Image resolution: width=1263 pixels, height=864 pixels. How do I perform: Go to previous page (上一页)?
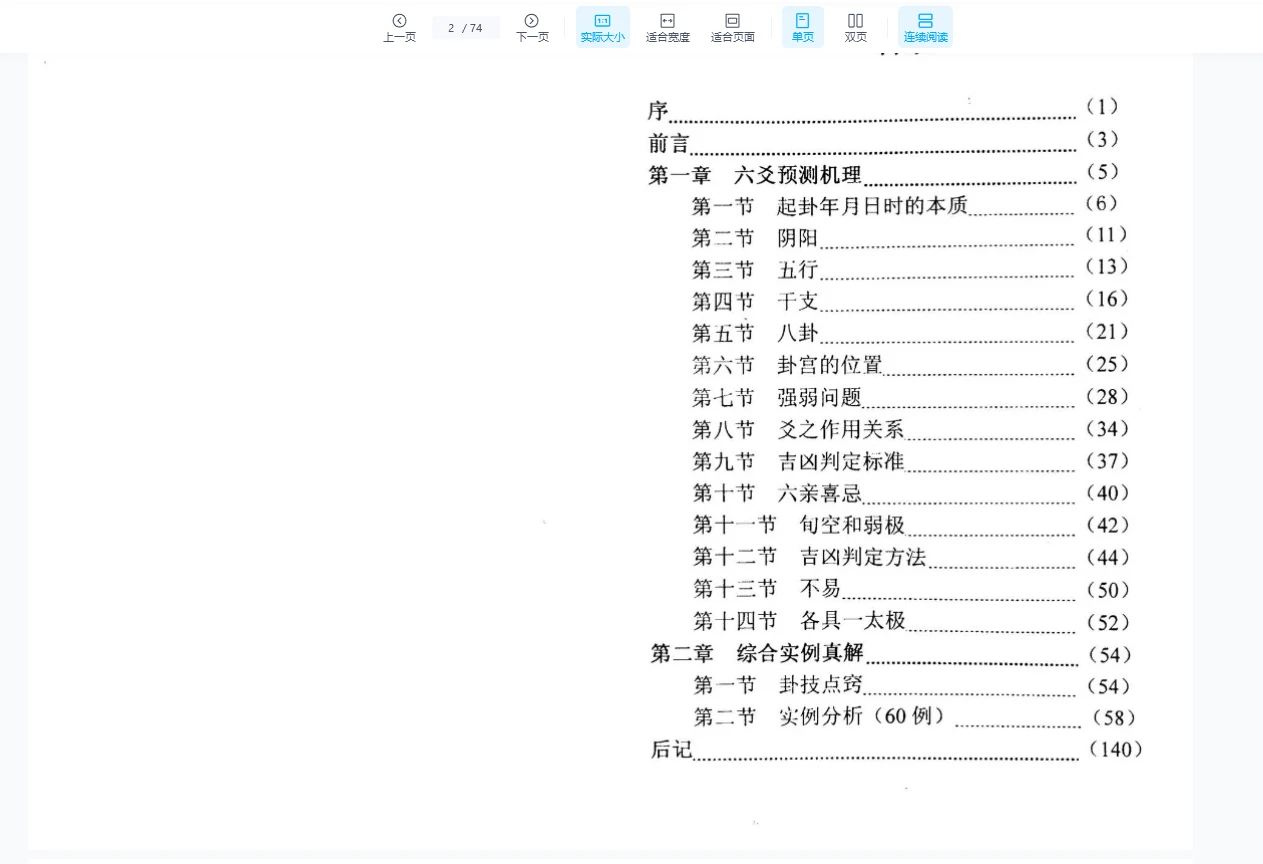pyautogui.click(x=399, y=28)
